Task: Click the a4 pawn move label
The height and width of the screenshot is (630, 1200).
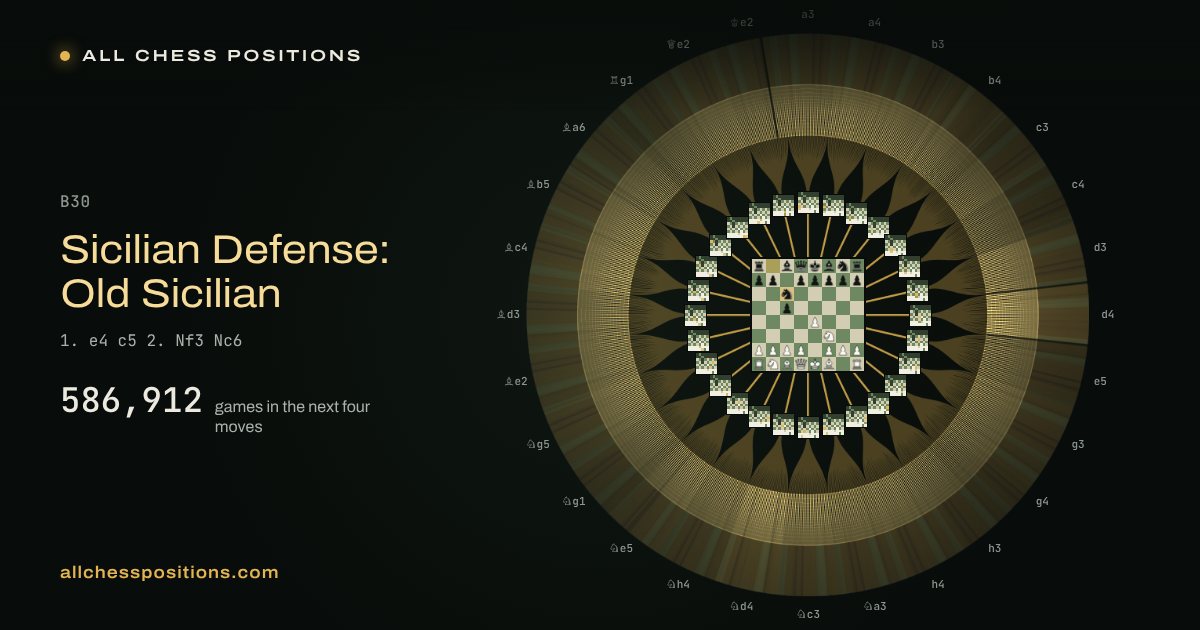Action: 875,22
